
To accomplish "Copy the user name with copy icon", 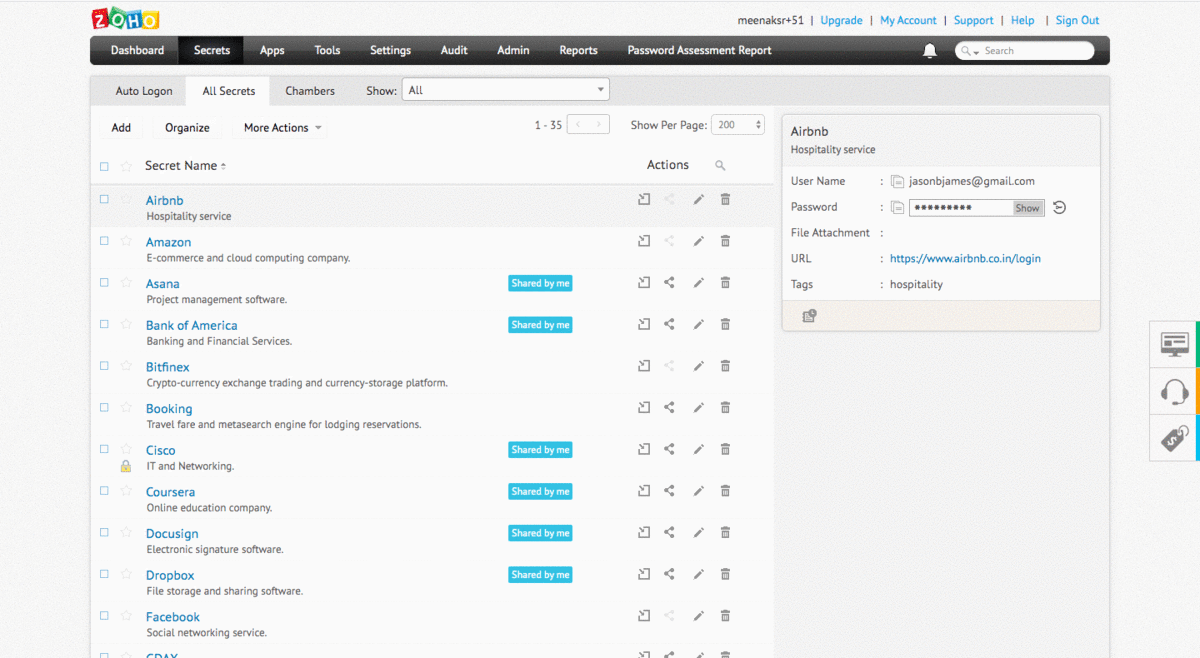I will [x=897, y=182].
